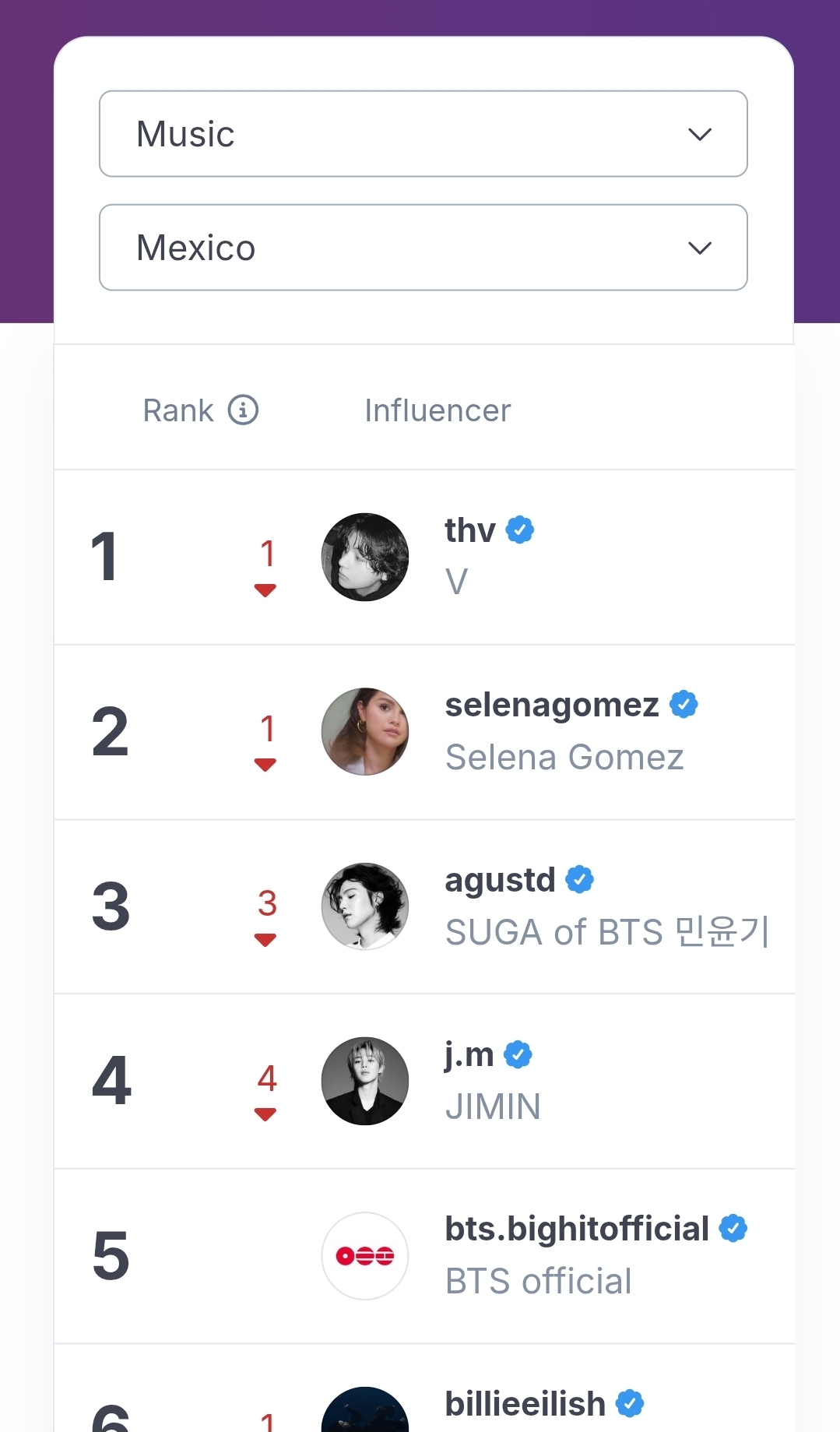Screen dimensions: 840x1432
Task: Open thv's profile picture
Action: 365,557
